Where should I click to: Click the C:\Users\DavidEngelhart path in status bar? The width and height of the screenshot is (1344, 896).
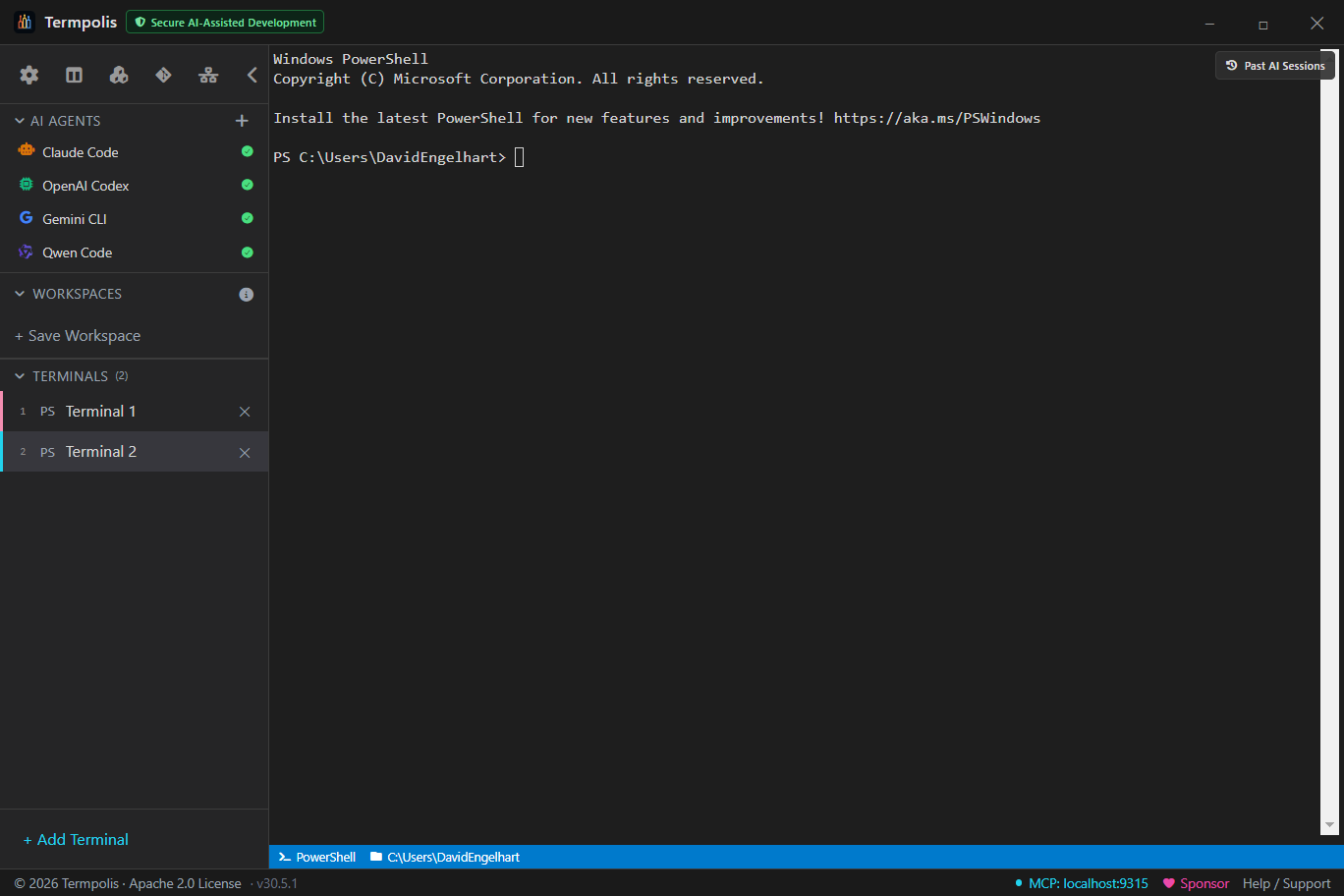[453, 857]
